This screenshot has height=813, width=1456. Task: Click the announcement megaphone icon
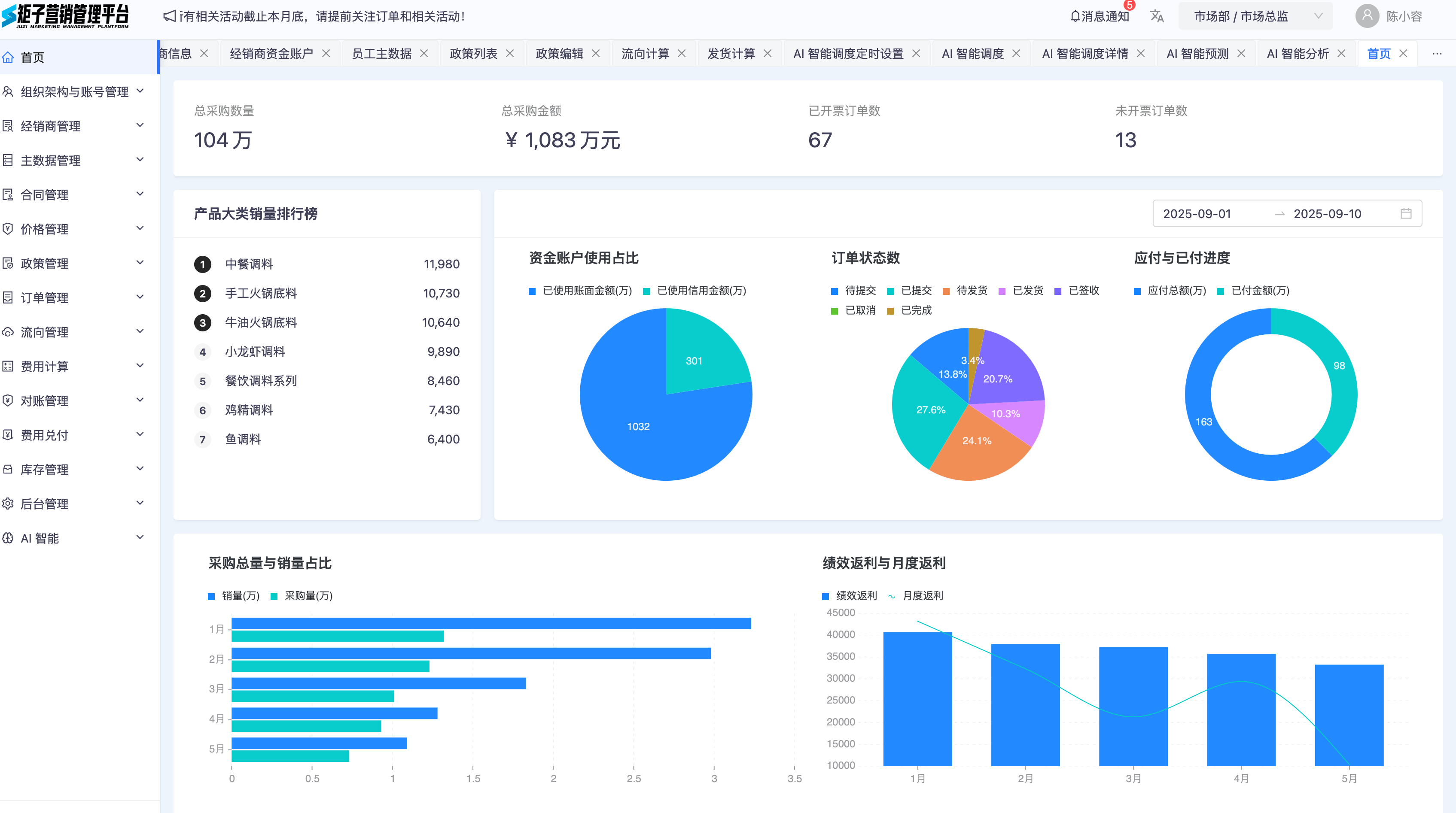[x=169, y=16]
